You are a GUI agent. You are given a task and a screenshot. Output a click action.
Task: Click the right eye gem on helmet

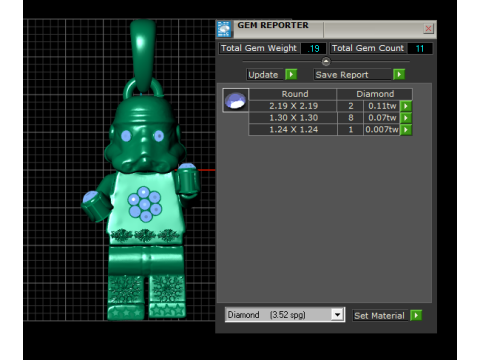(x=159, y=136)
